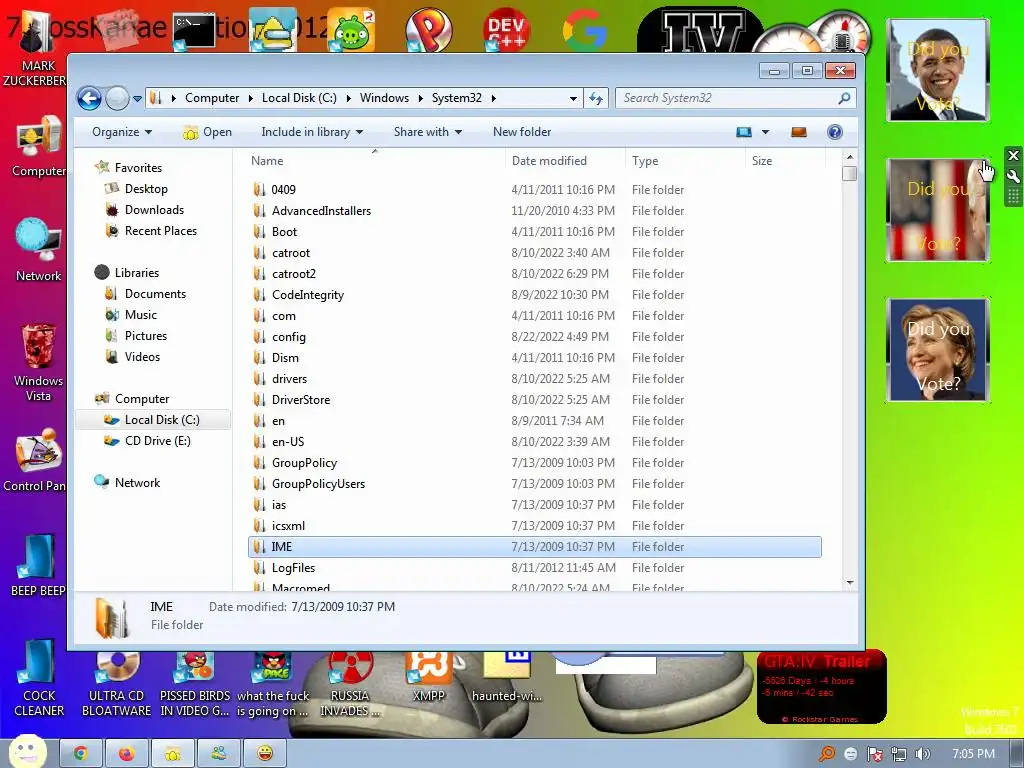Screen dimensions: 1024x768
Task: Open the Computer desktop icon
Action: (39, 146)
